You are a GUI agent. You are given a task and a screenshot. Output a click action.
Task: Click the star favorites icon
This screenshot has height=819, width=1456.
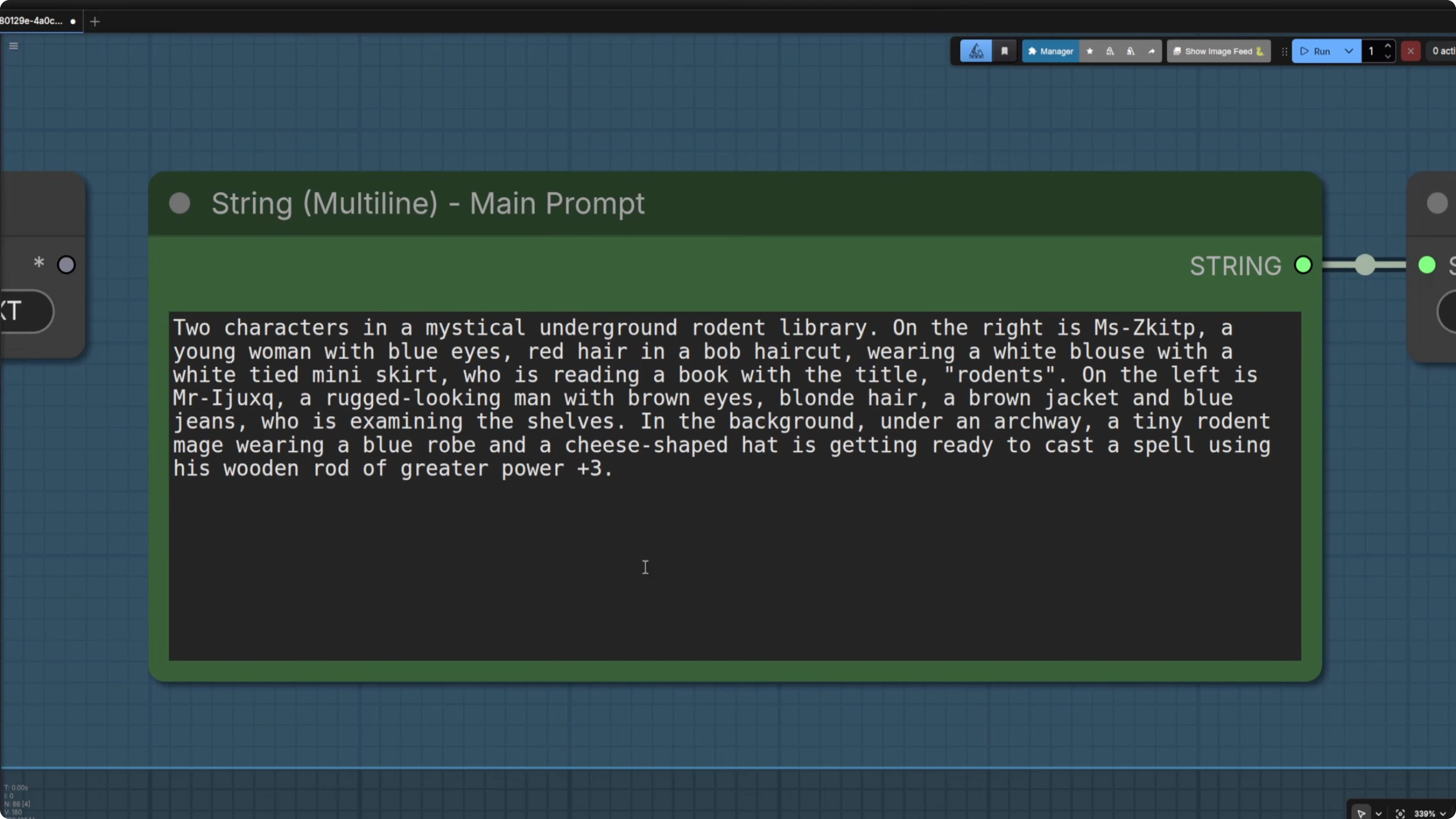tap(1090, 51)
